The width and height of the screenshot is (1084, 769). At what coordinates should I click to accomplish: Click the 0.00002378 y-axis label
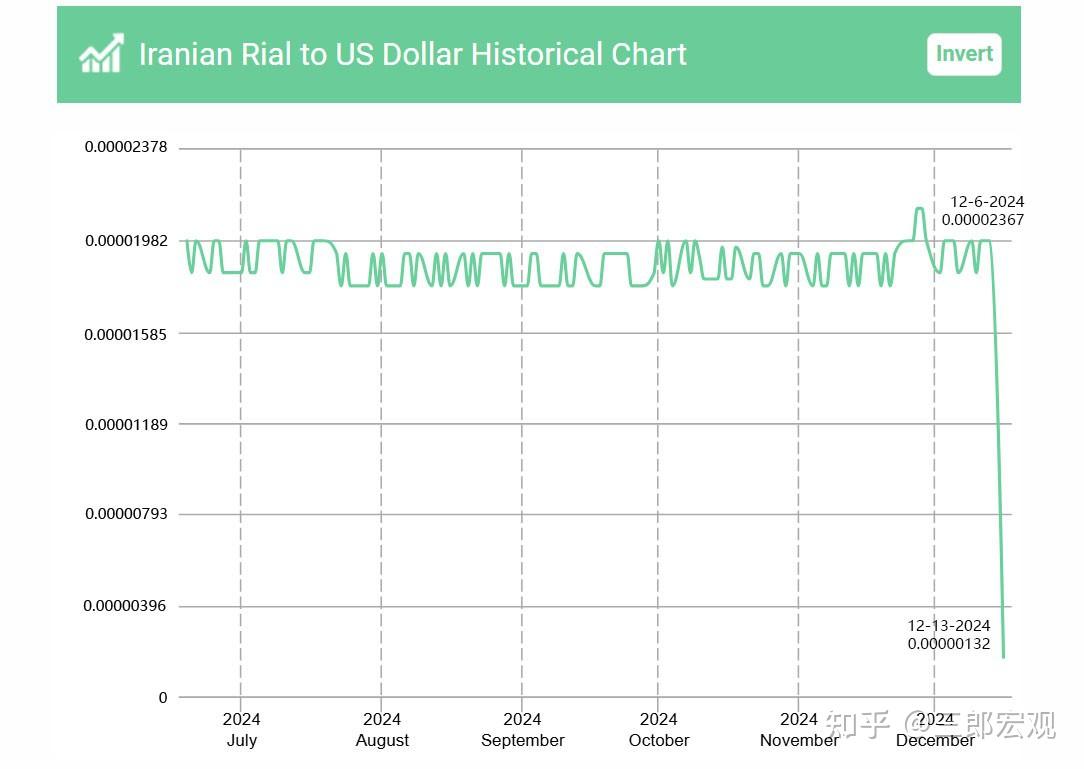coord(126,147)
